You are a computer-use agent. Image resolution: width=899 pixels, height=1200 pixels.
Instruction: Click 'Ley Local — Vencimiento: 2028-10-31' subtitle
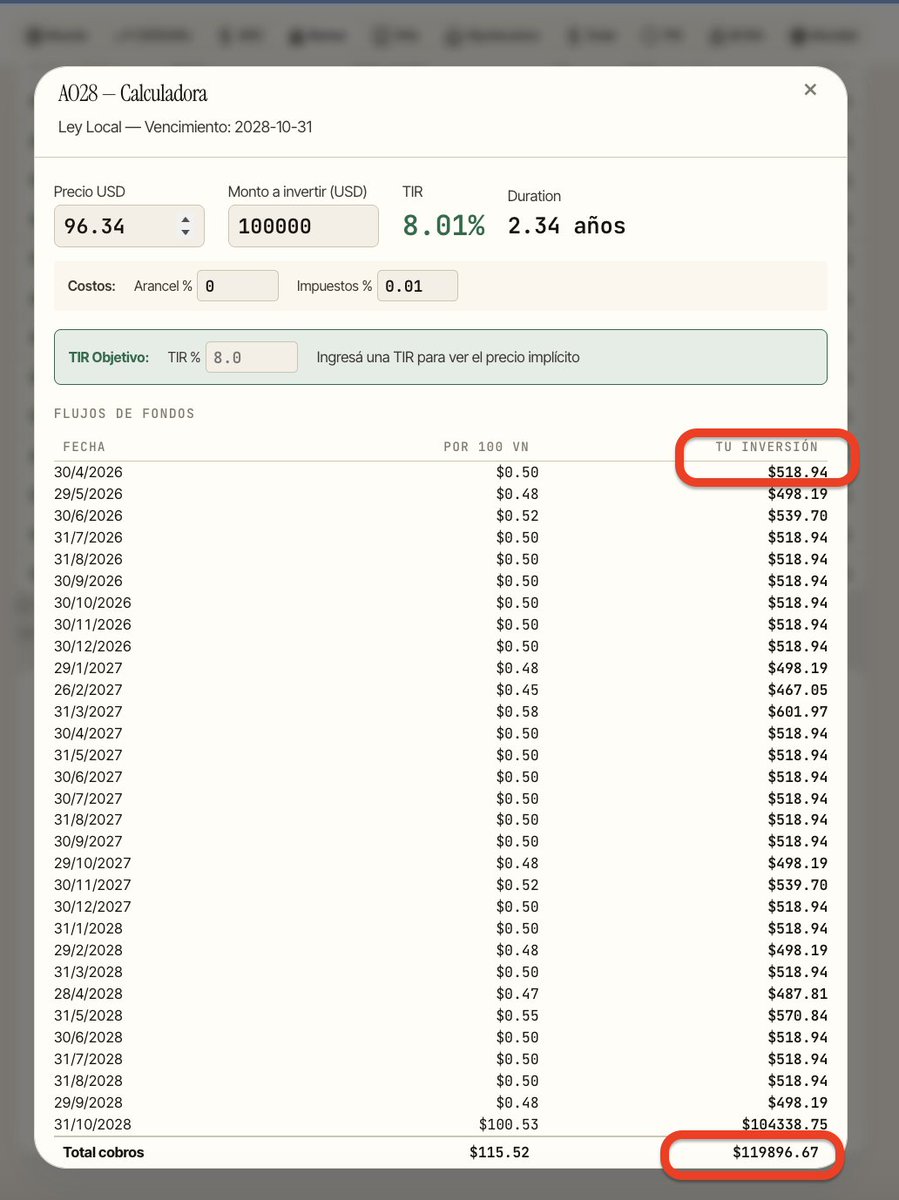(x=185, y=128)
